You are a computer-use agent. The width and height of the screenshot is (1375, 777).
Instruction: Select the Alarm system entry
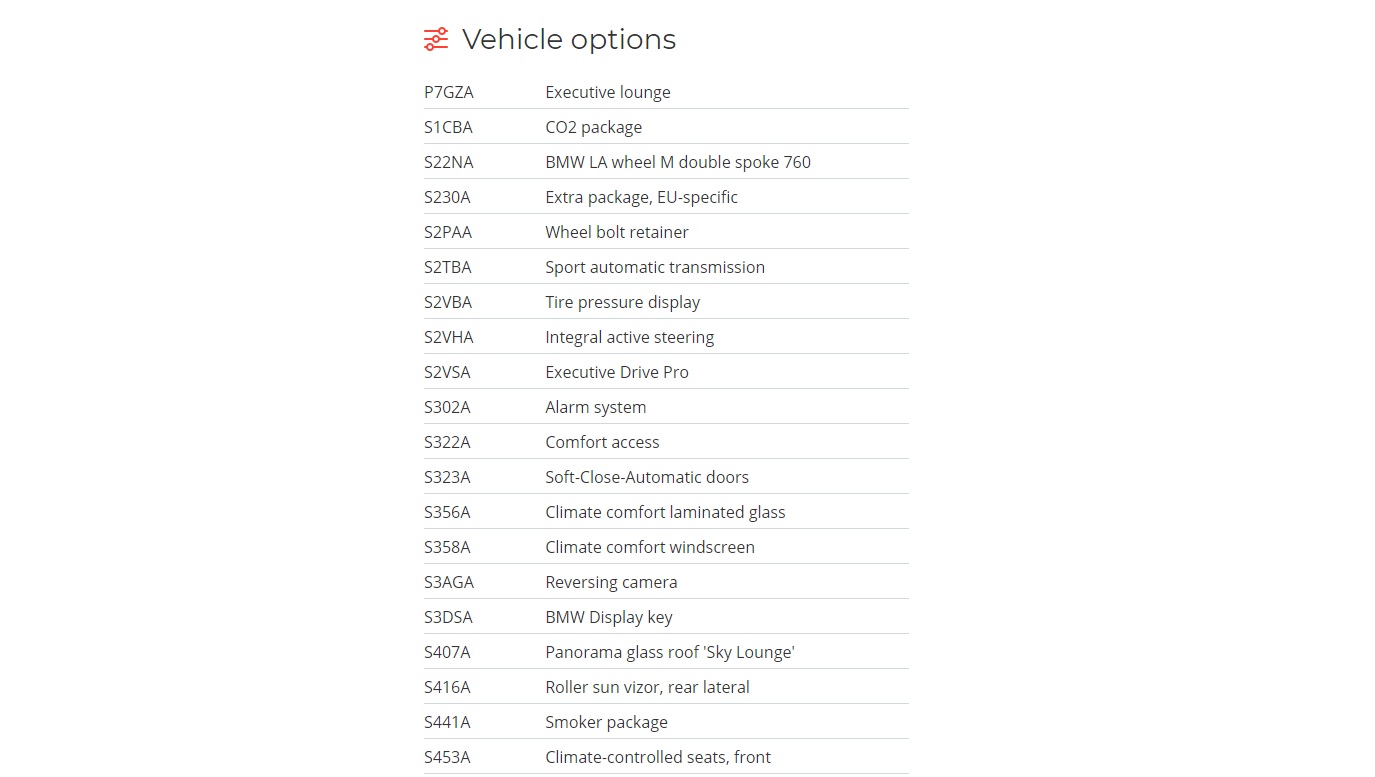pos(595,407)
